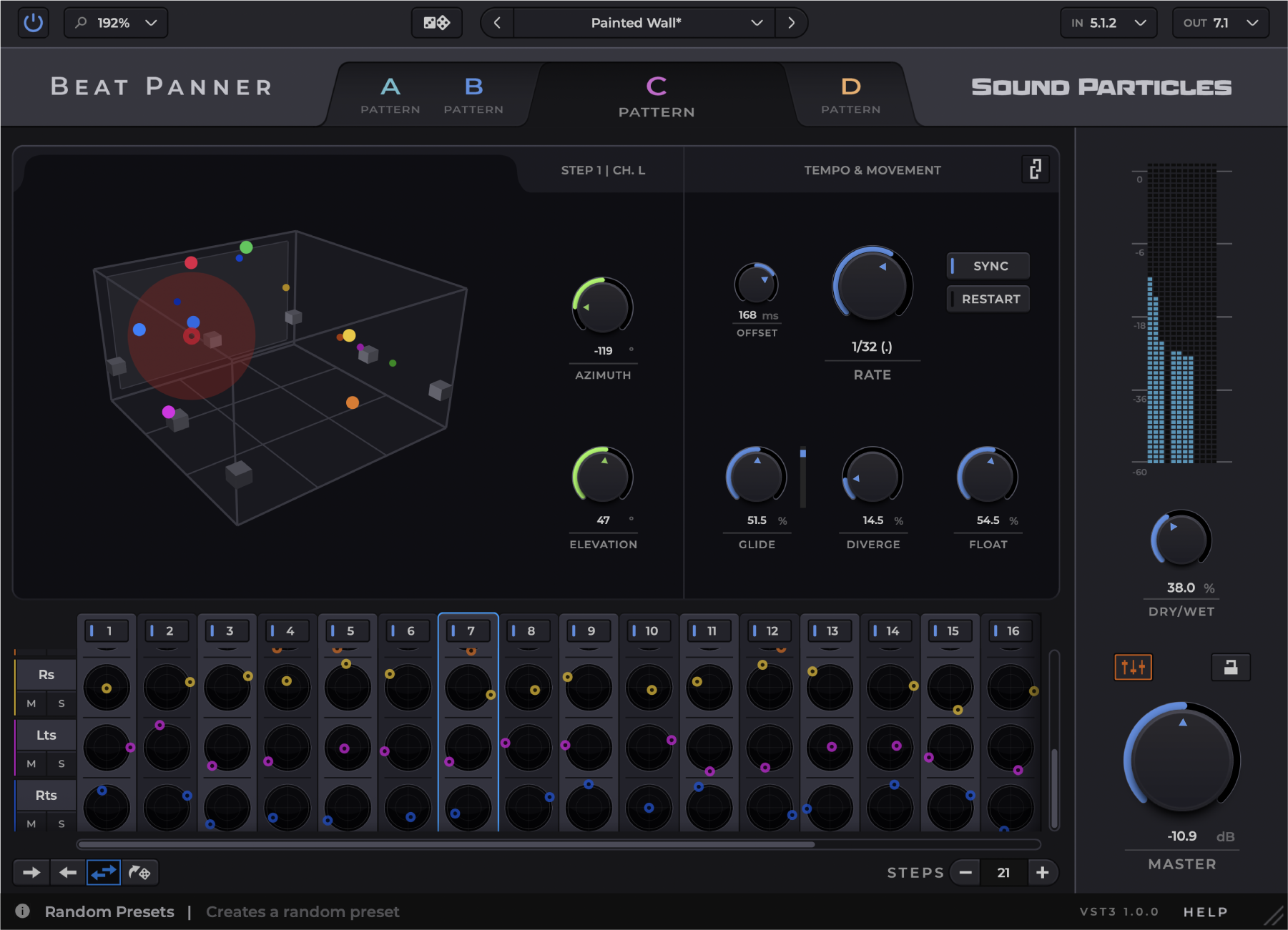Click the Glide knob

[757, 476]
